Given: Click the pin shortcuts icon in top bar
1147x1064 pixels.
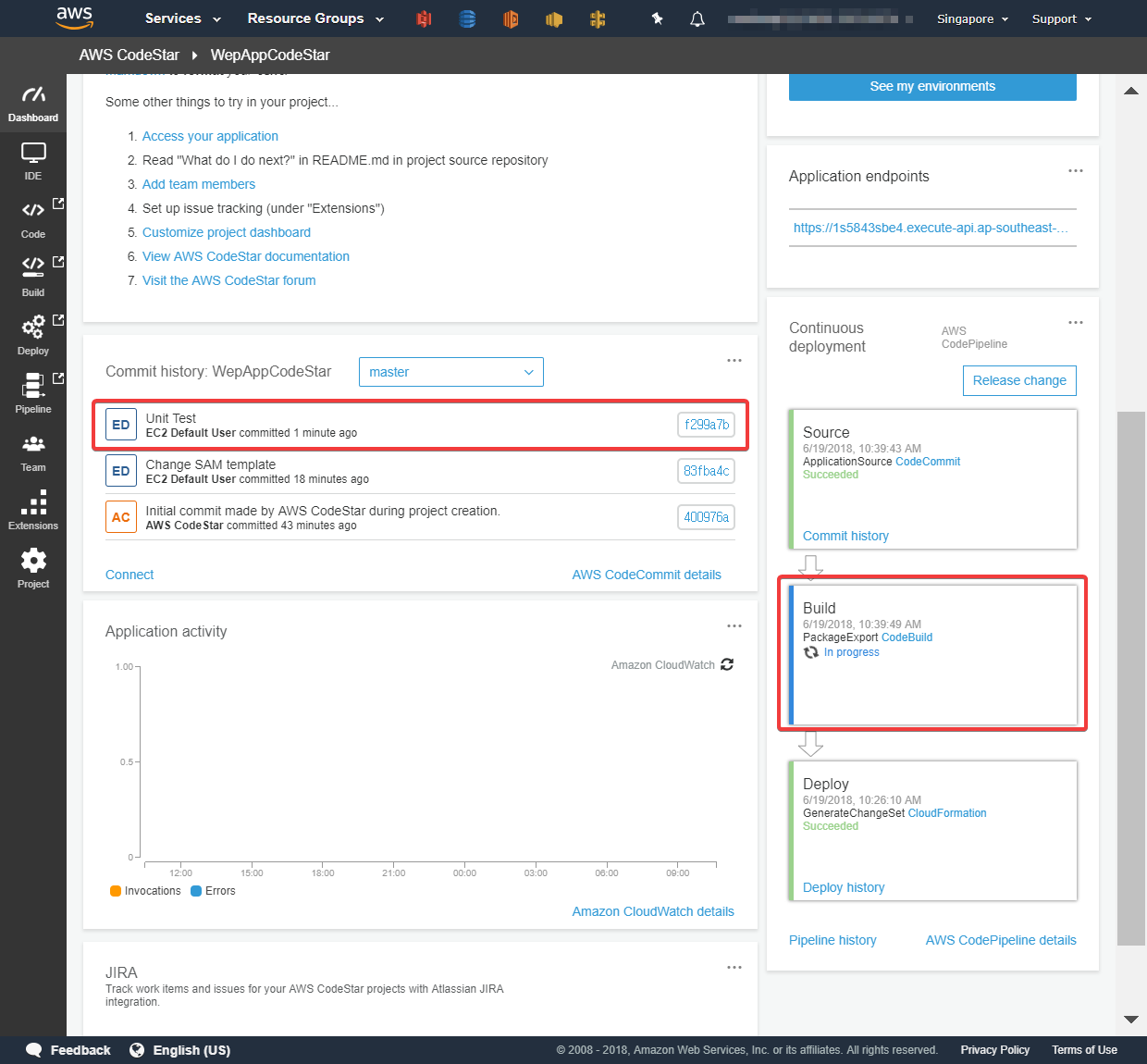Looking at the screenshot, I should 658,19.
